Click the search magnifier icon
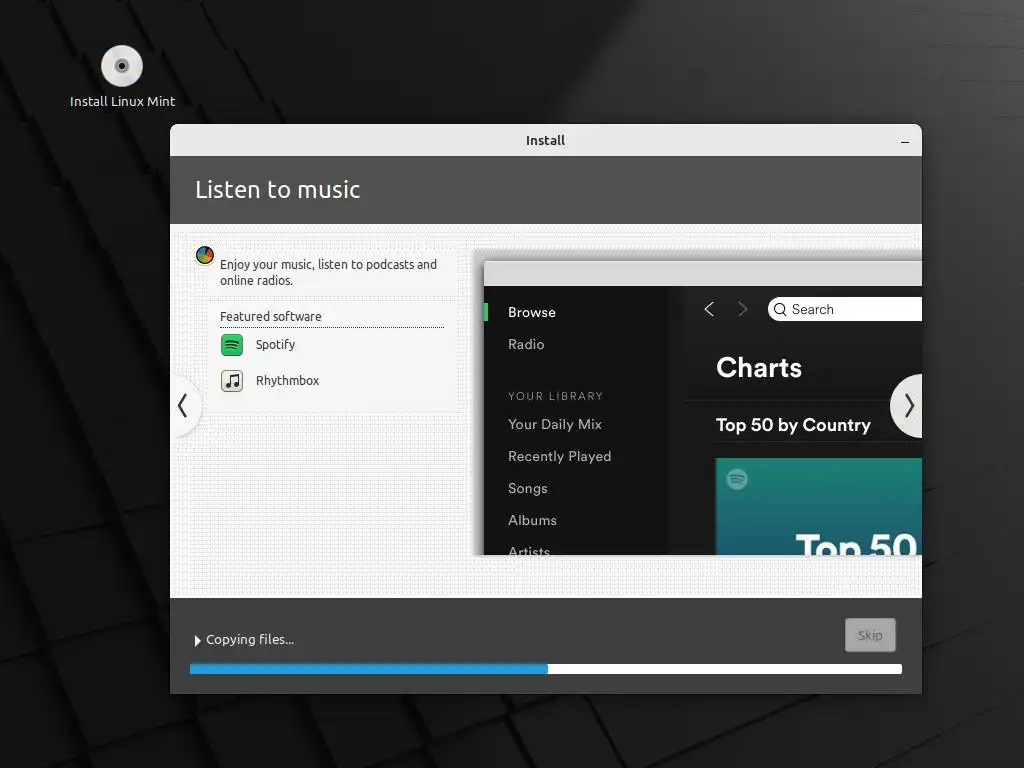 tap(780, 310)
